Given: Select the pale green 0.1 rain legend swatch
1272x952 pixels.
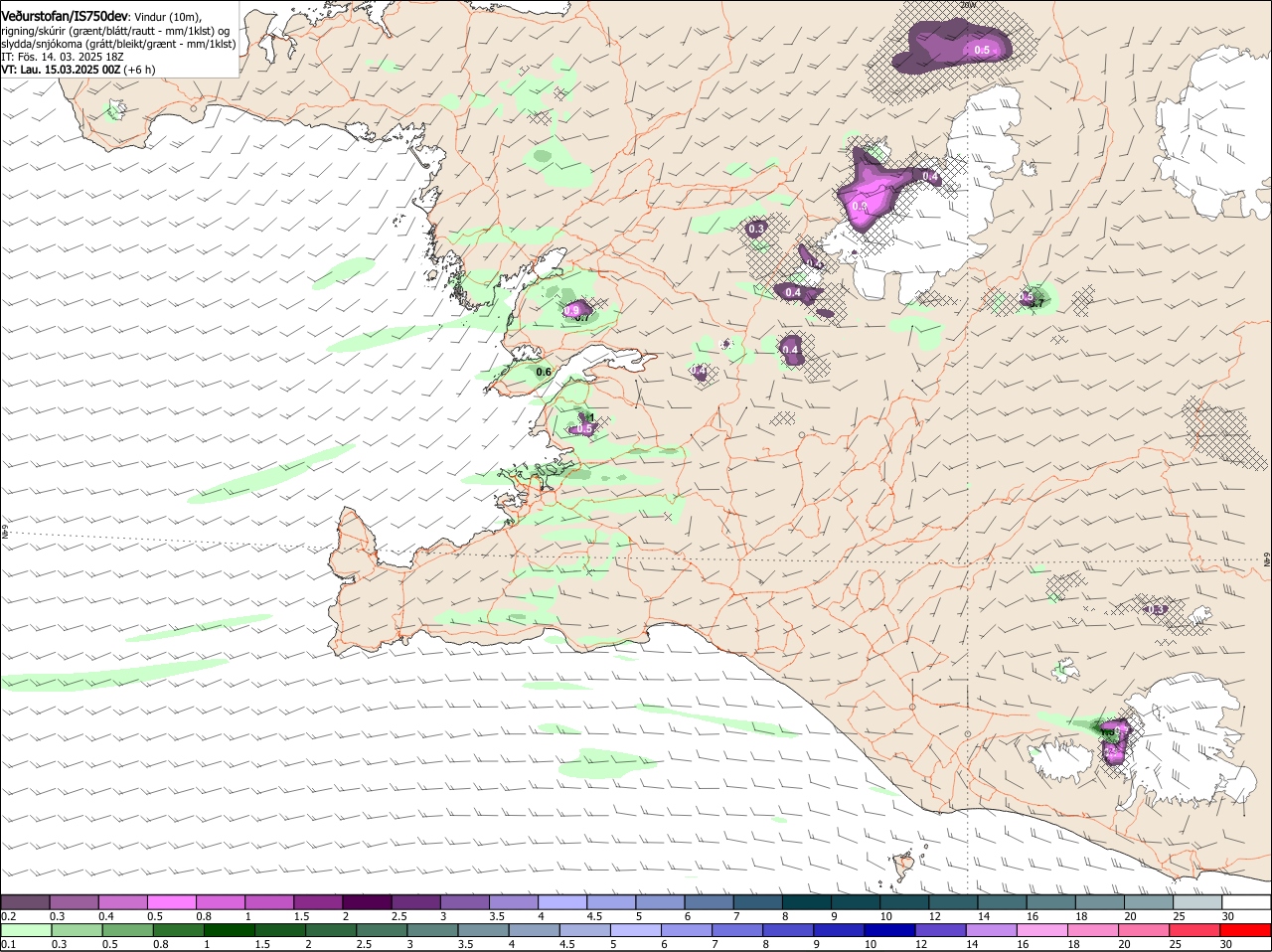Looking at the screenshot, I should (25, 930).
